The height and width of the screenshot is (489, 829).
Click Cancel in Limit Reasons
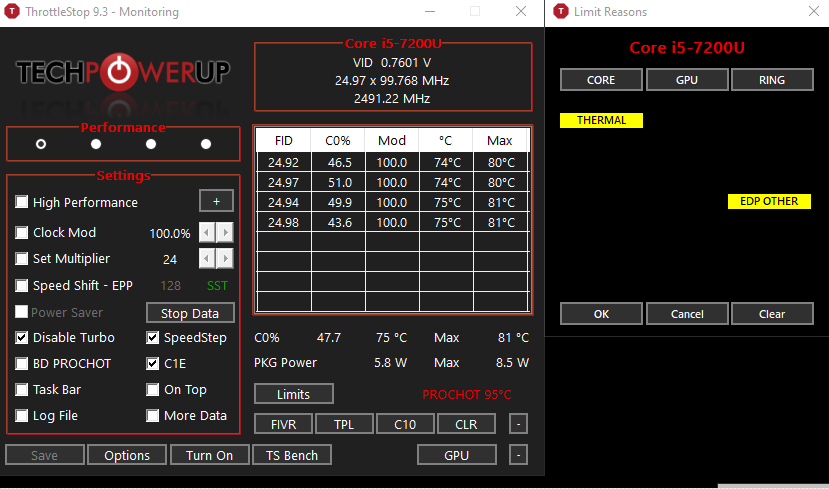point(687,314)
